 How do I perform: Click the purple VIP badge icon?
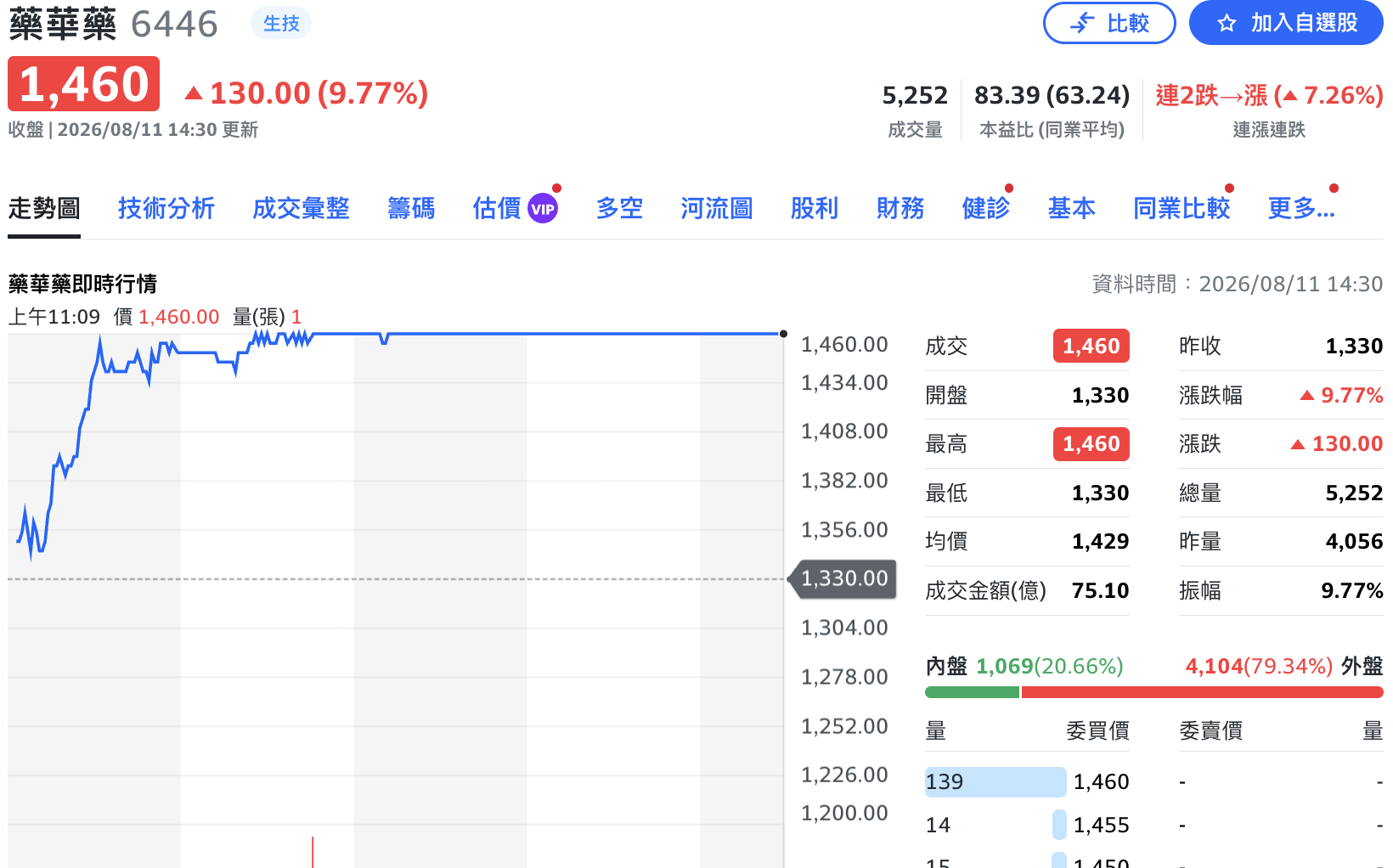pyautogui.click(x=543, y=209)
